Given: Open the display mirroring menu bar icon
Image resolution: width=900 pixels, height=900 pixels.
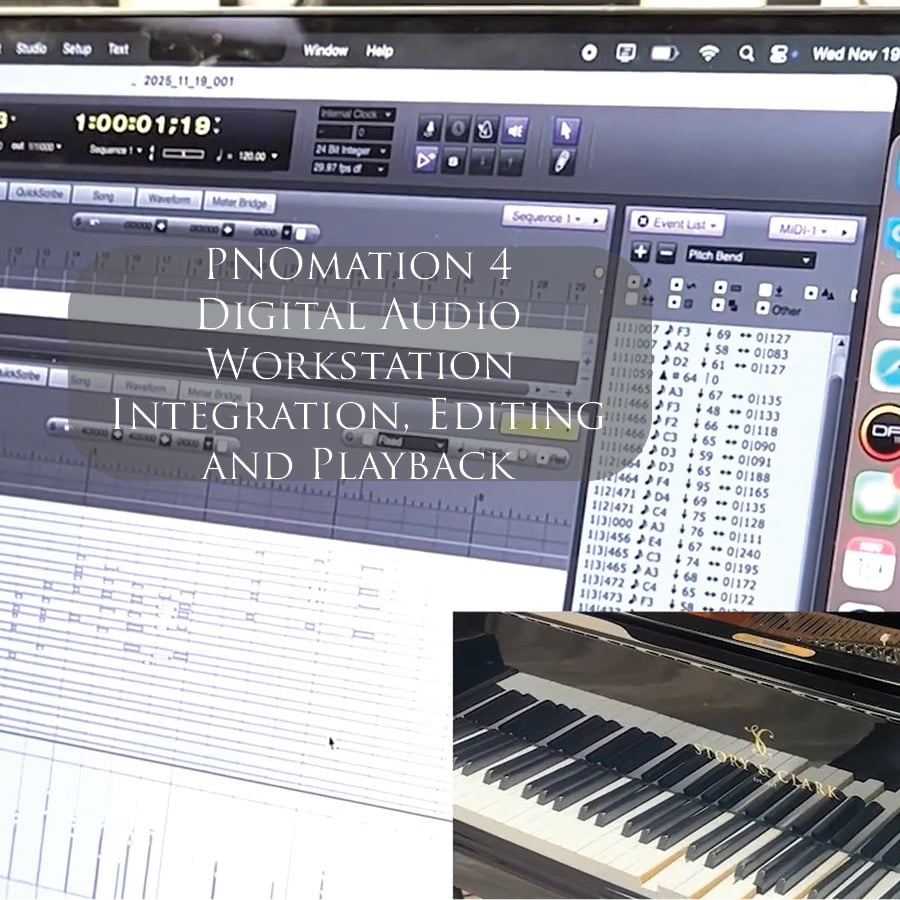Looking at the screenshot, I should click(626, 53).
